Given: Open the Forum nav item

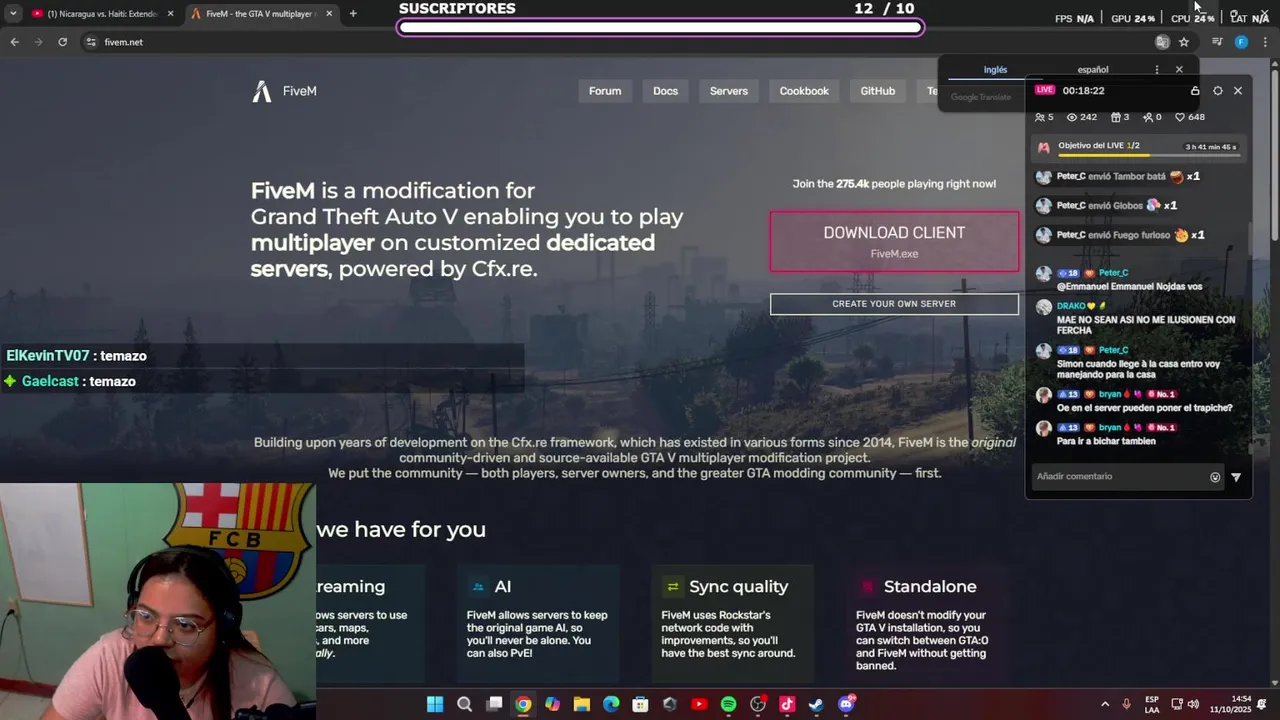Looking at the screenshot, I should click(x=605, y=91).
